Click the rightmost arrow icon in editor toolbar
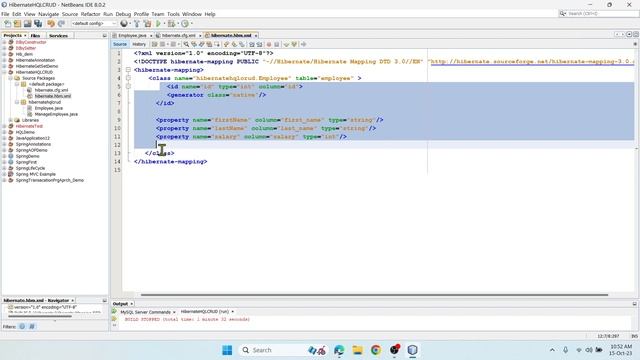 pyautogui.click(x=303, y=44)
